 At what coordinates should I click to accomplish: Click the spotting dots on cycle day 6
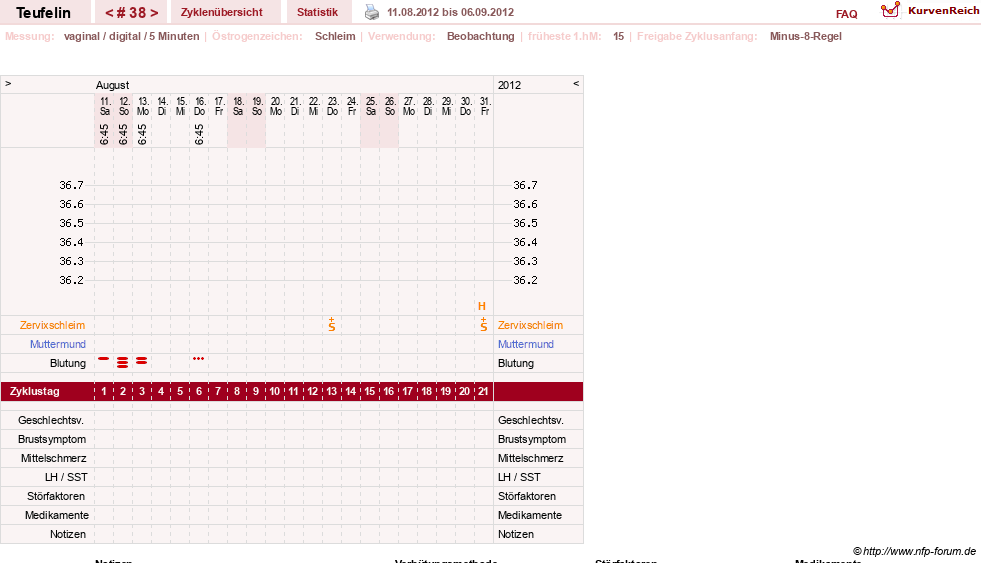[x=198, y=358]
